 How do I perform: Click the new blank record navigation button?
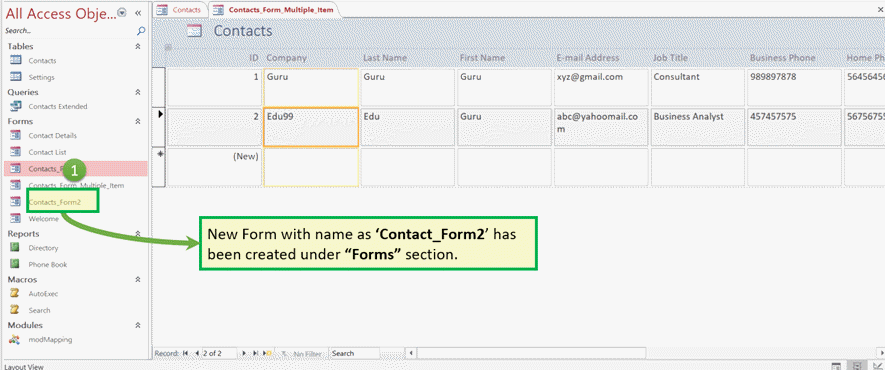(269, 354)
